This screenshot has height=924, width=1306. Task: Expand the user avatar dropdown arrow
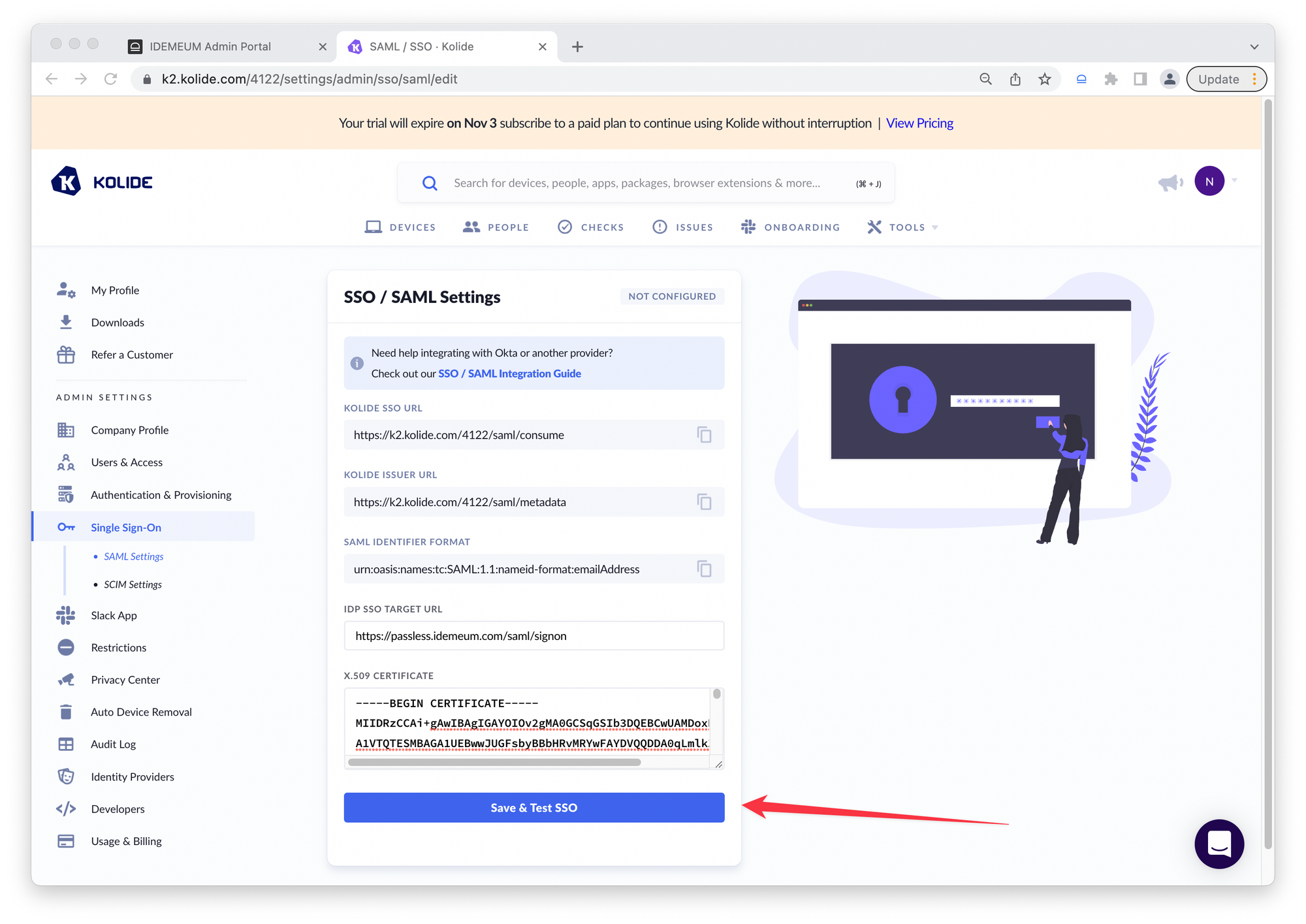[x=1234, y=180]
